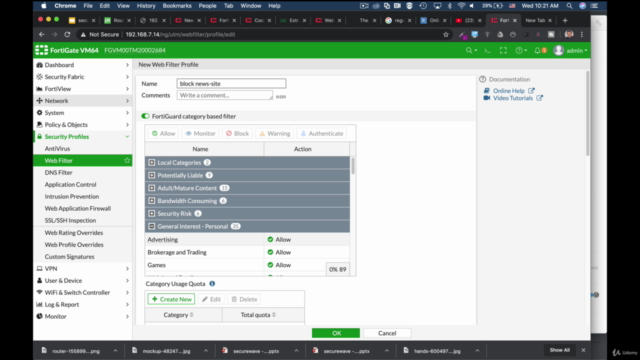Open the Chrome History menu
640x360 pixels.
click(146, 6)
